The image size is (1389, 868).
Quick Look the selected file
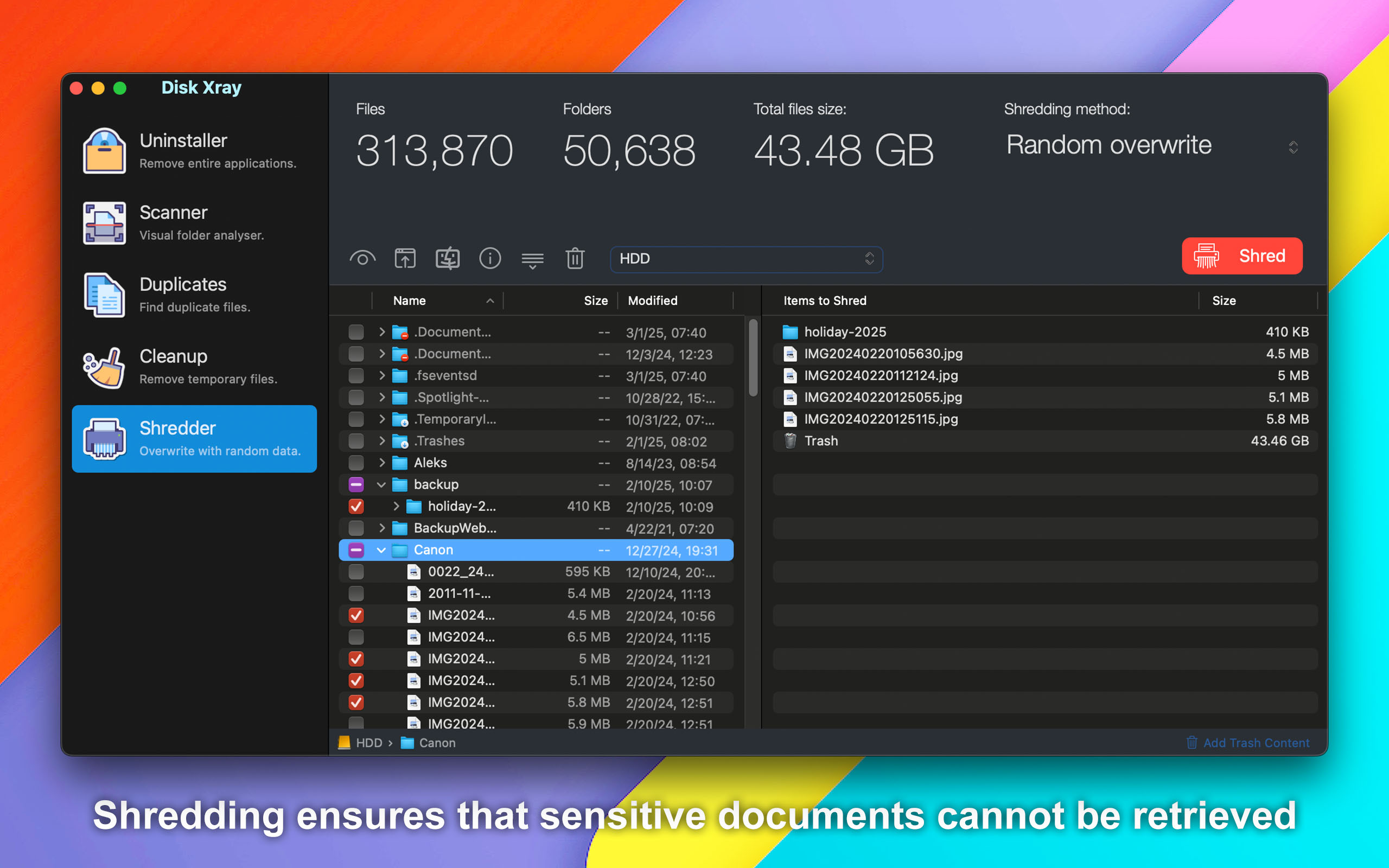[x=363, y=259]
